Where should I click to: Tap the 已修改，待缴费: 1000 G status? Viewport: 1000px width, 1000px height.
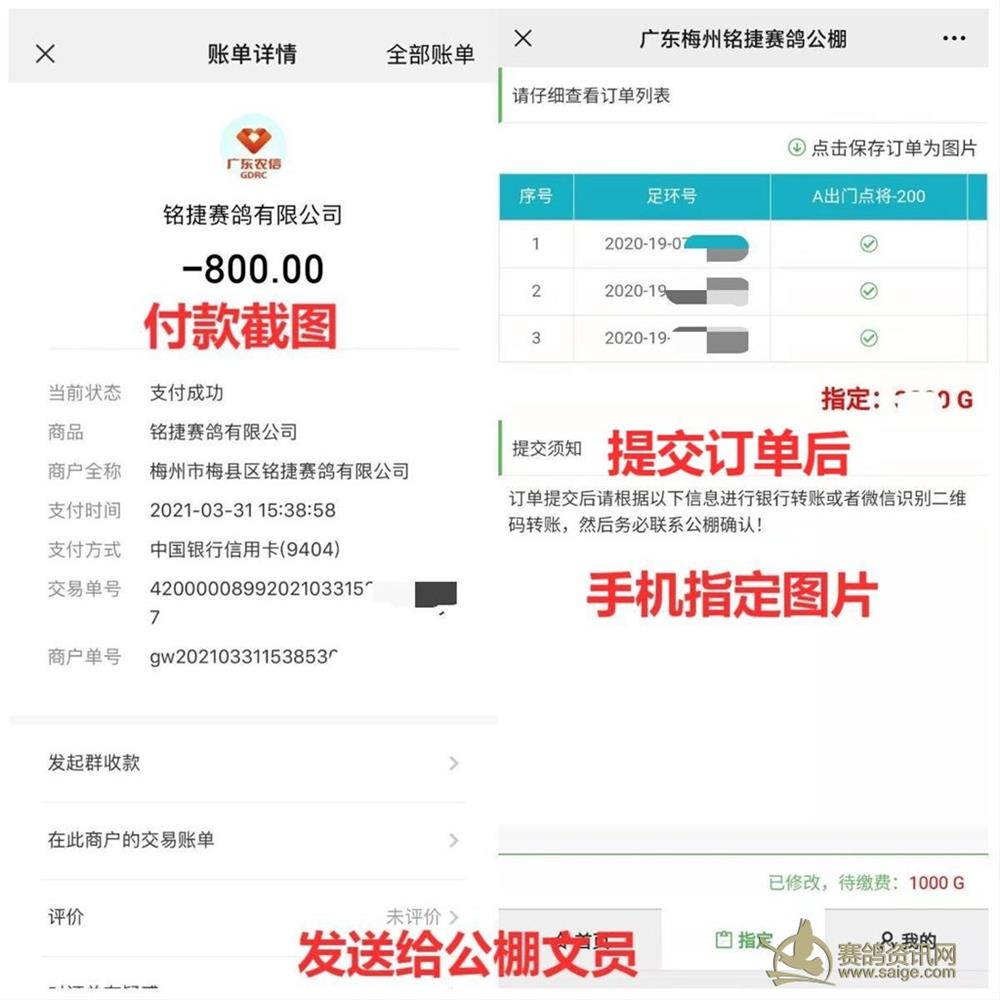click(866, 883)
